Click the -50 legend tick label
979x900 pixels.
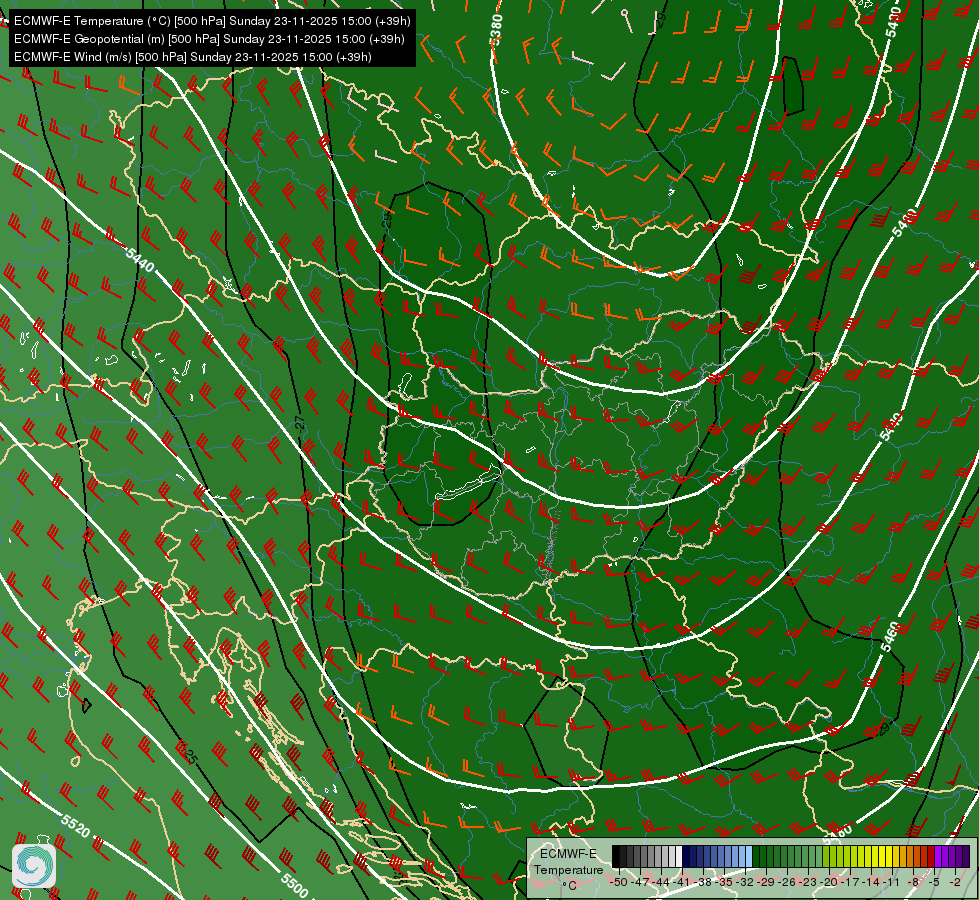point(617,882)
